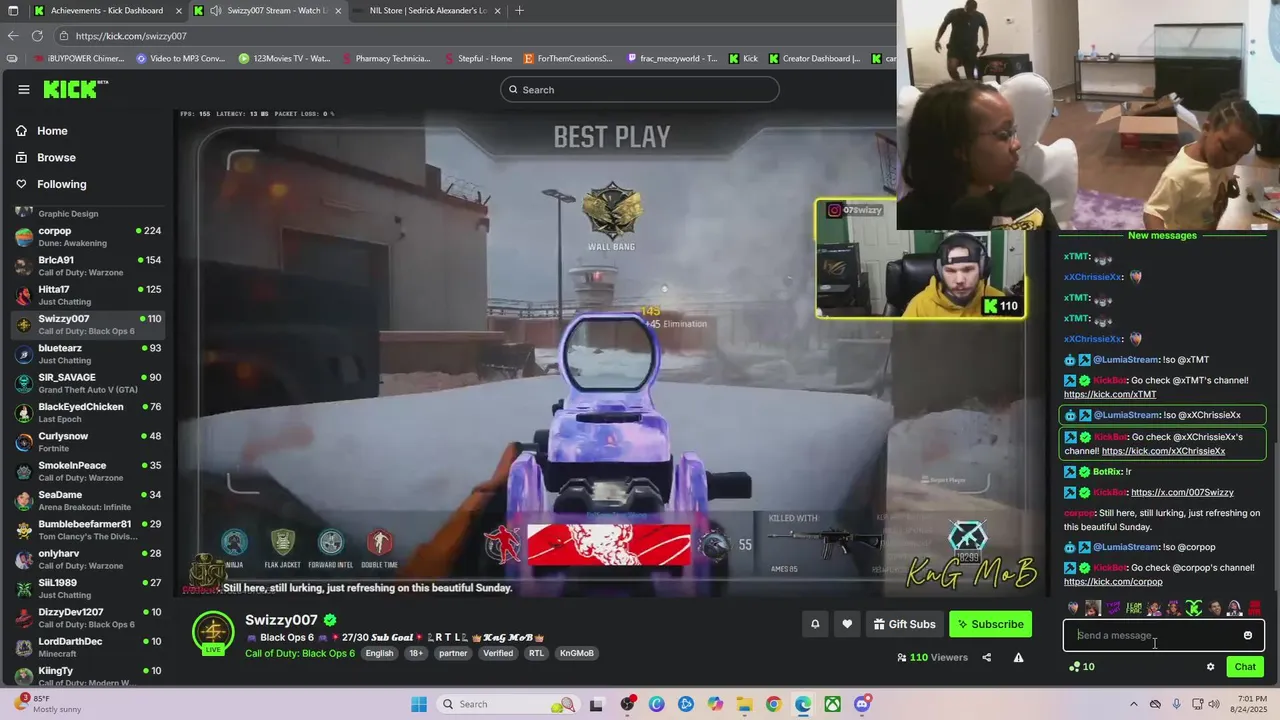Open a new browser tab
The height and width of the screenshot is (720, 1280).
tap(519, 11)
